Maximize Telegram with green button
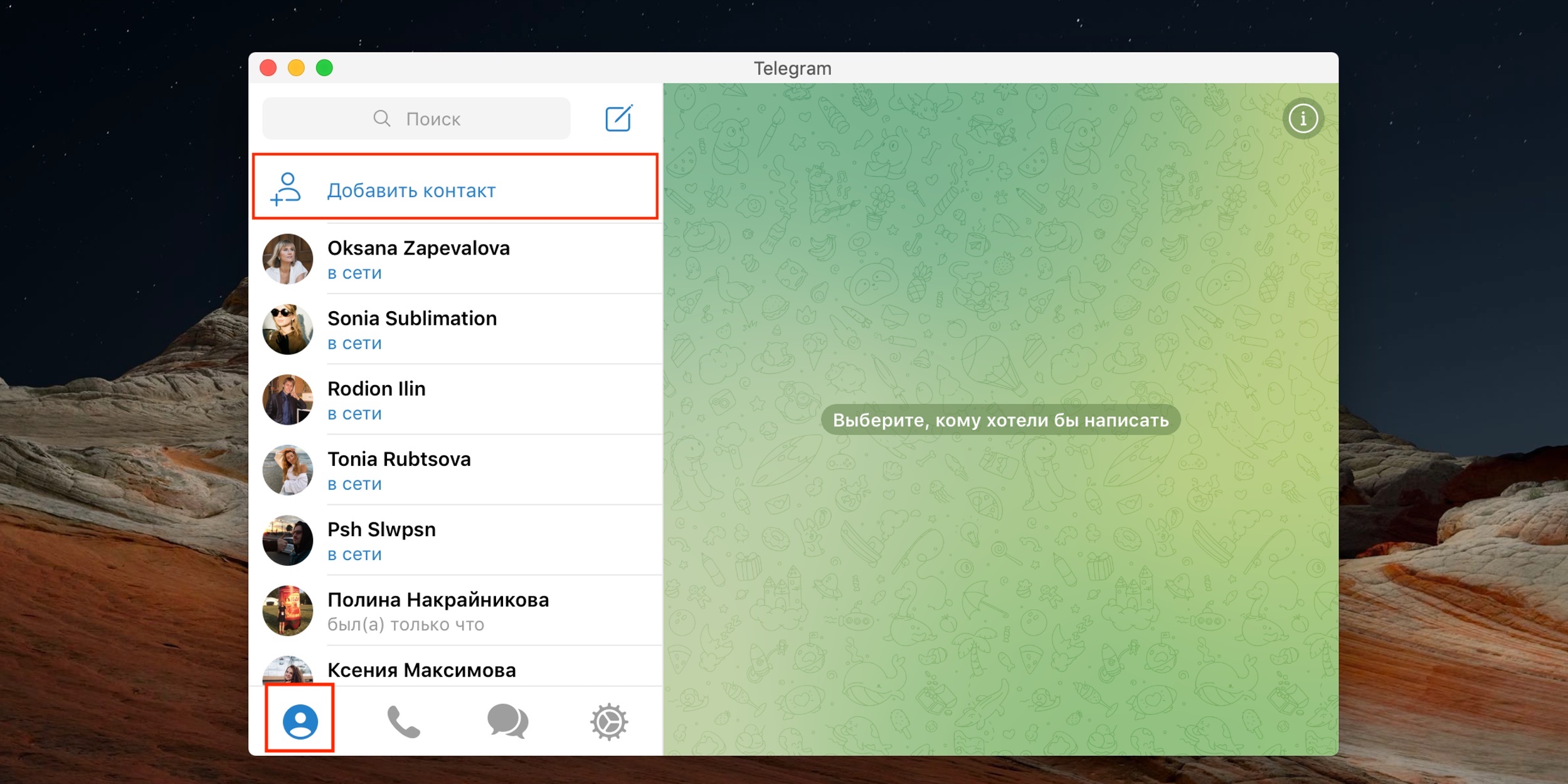This screenshot has height=784, width=1568. coord(324,68)
